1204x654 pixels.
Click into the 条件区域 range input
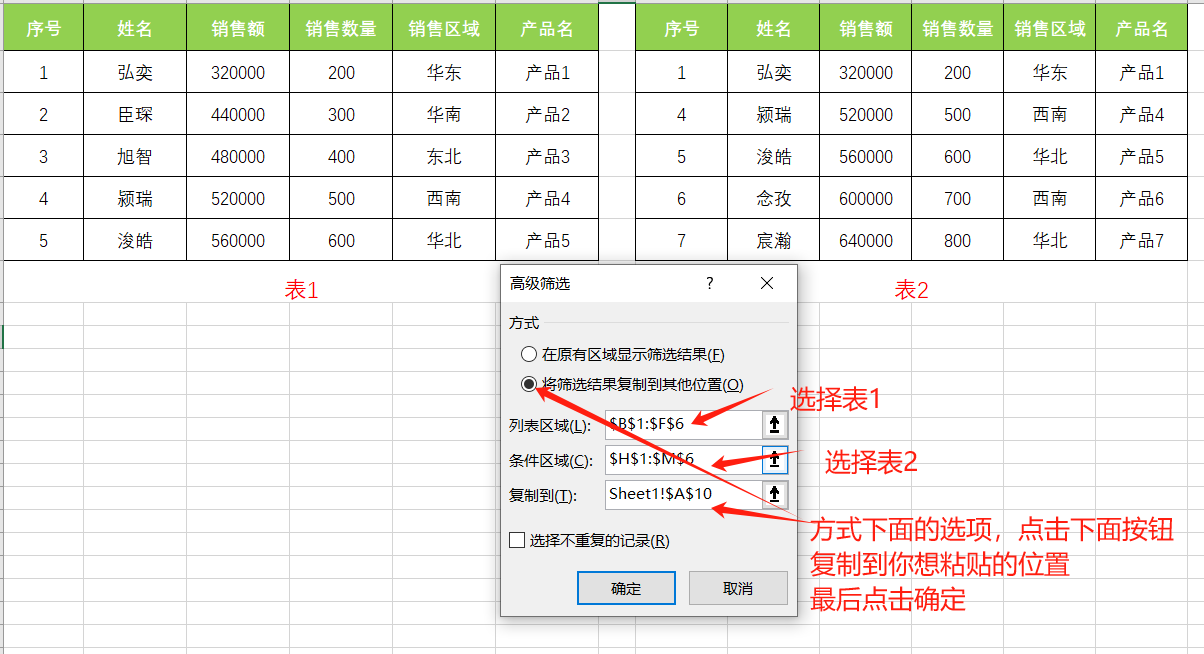pyautogui.click(x=683, y=460)
